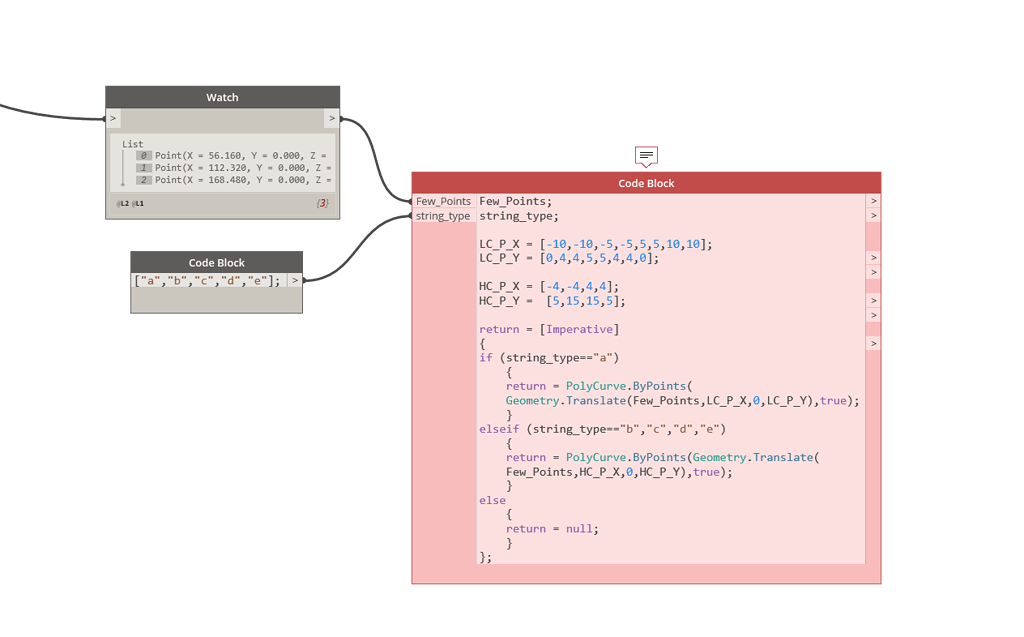Click the Watch node input port arrow
Image resolution: width=1024 pixels, height=637 pixels.
[113, 117]
